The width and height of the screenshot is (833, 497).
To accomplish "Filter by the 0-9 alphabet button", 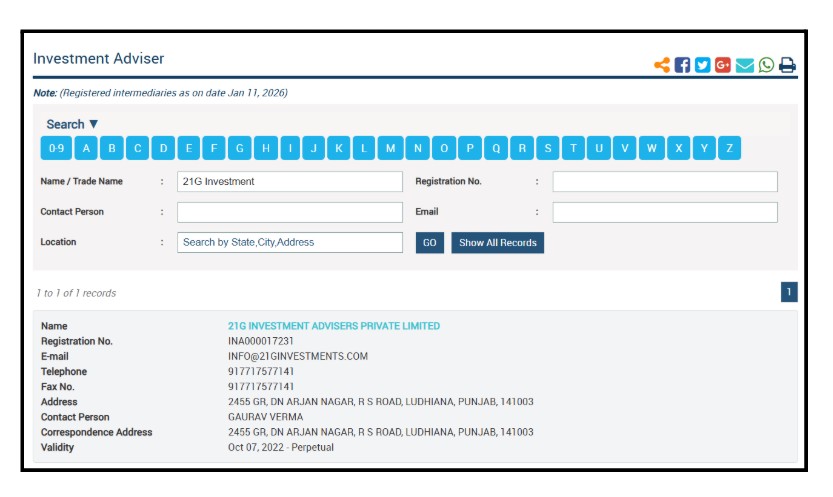I will (x=55, y=148).
